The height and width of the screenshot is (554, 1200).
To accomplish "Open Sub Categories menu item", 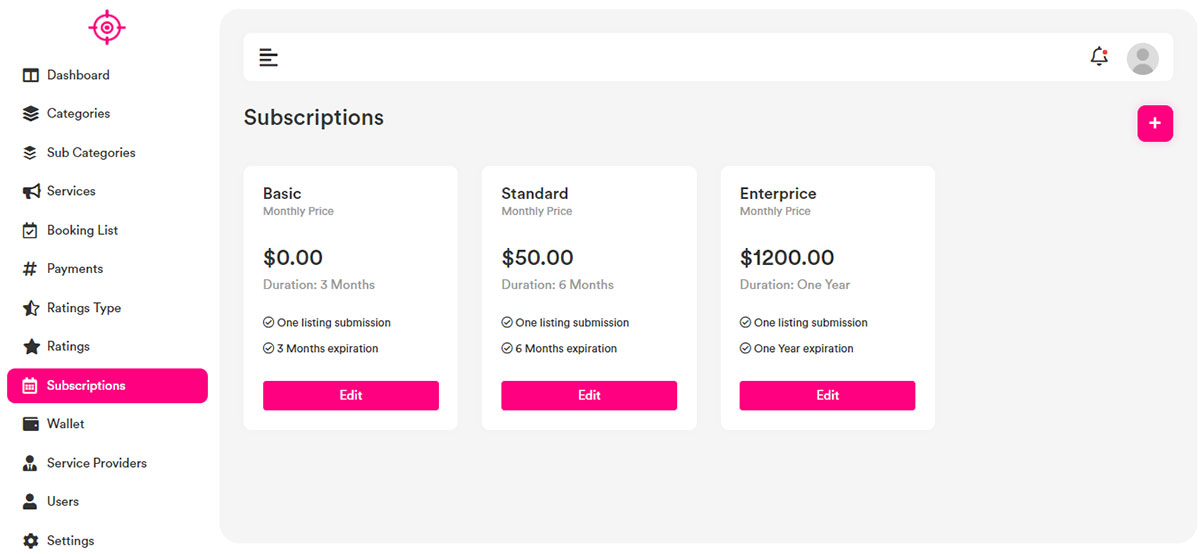I will (x=90, y=153).
